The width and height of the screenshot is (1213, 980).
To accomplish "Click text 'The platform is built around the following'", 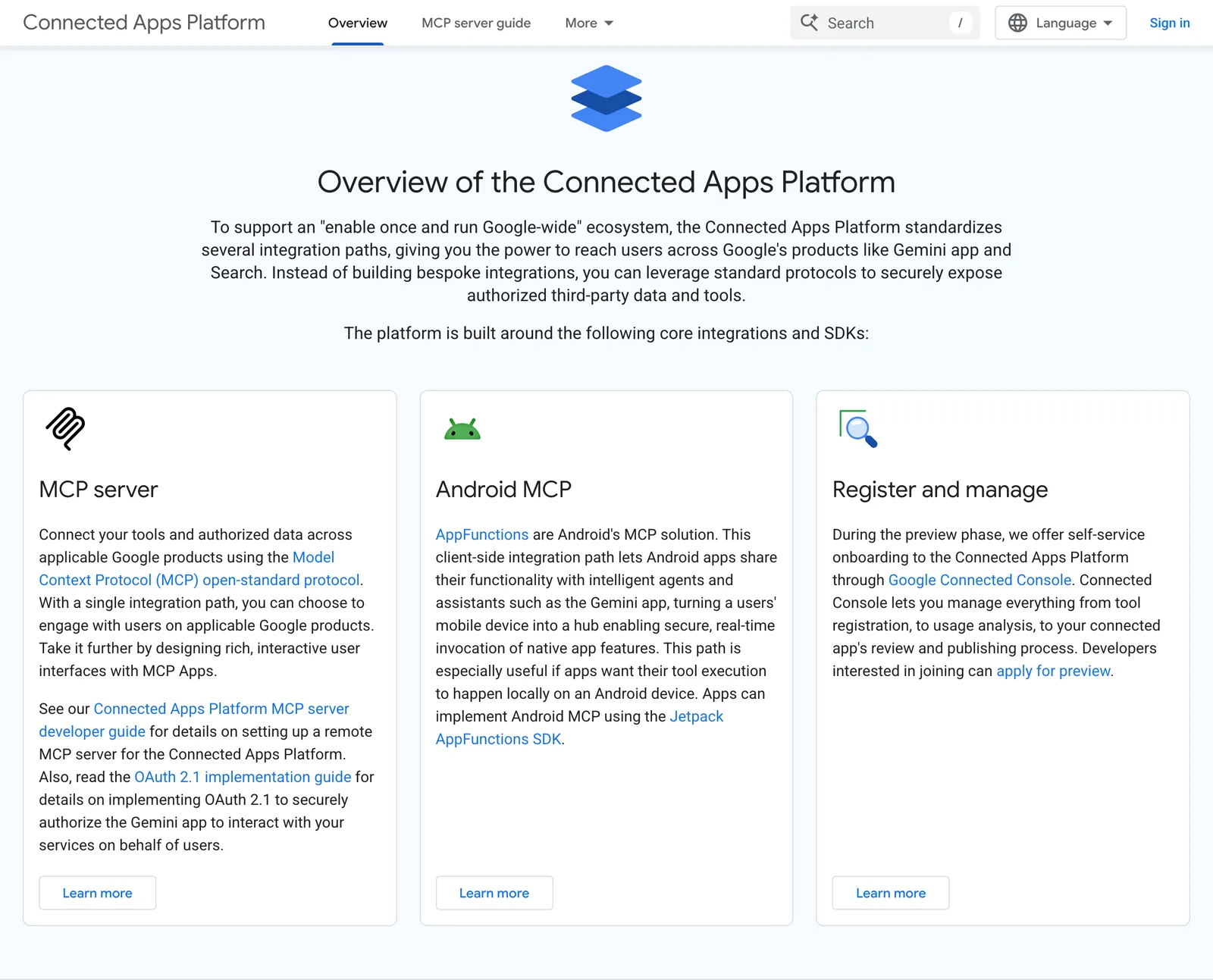I will click(500, 333).
